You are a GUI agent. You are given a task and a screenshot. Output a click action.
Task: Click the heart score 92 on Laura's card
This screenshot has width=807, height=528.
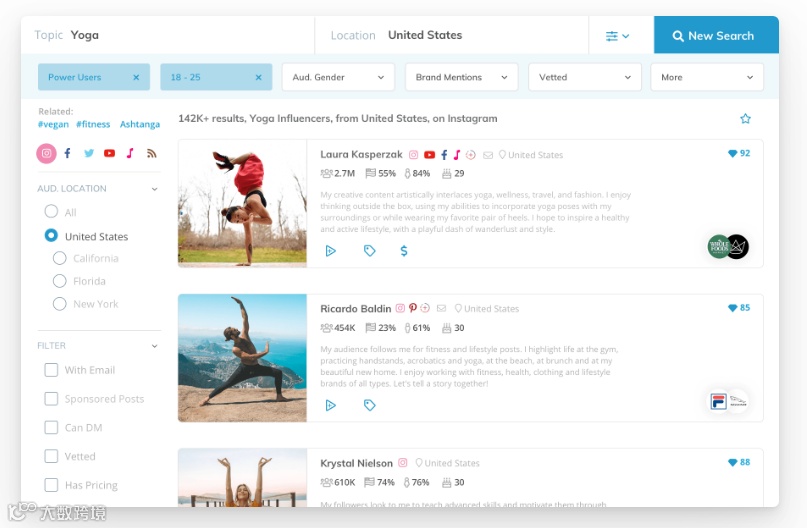739,153
